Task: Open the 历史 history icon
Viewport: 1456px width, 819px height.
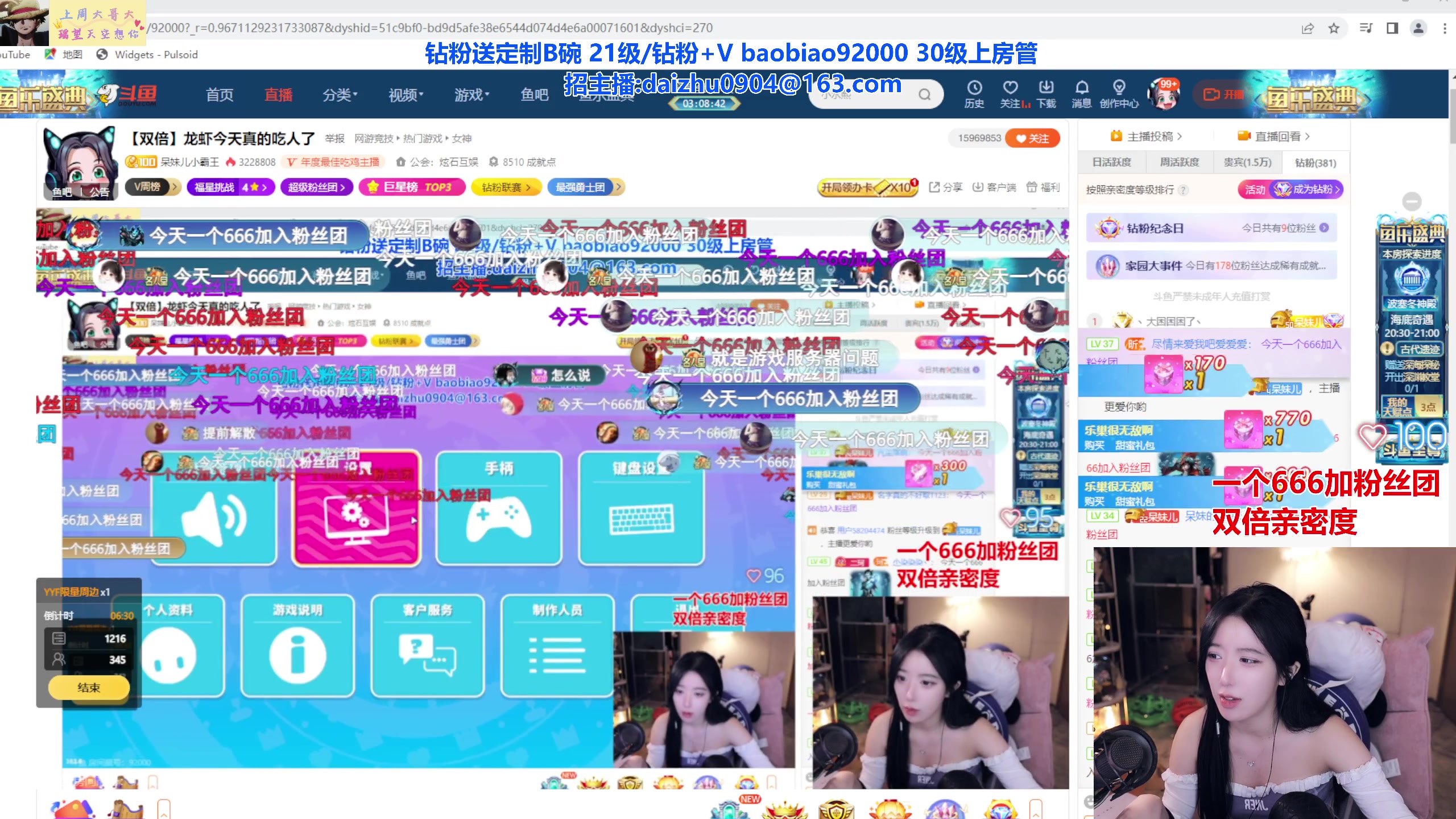Action: (x=974, y=94)
